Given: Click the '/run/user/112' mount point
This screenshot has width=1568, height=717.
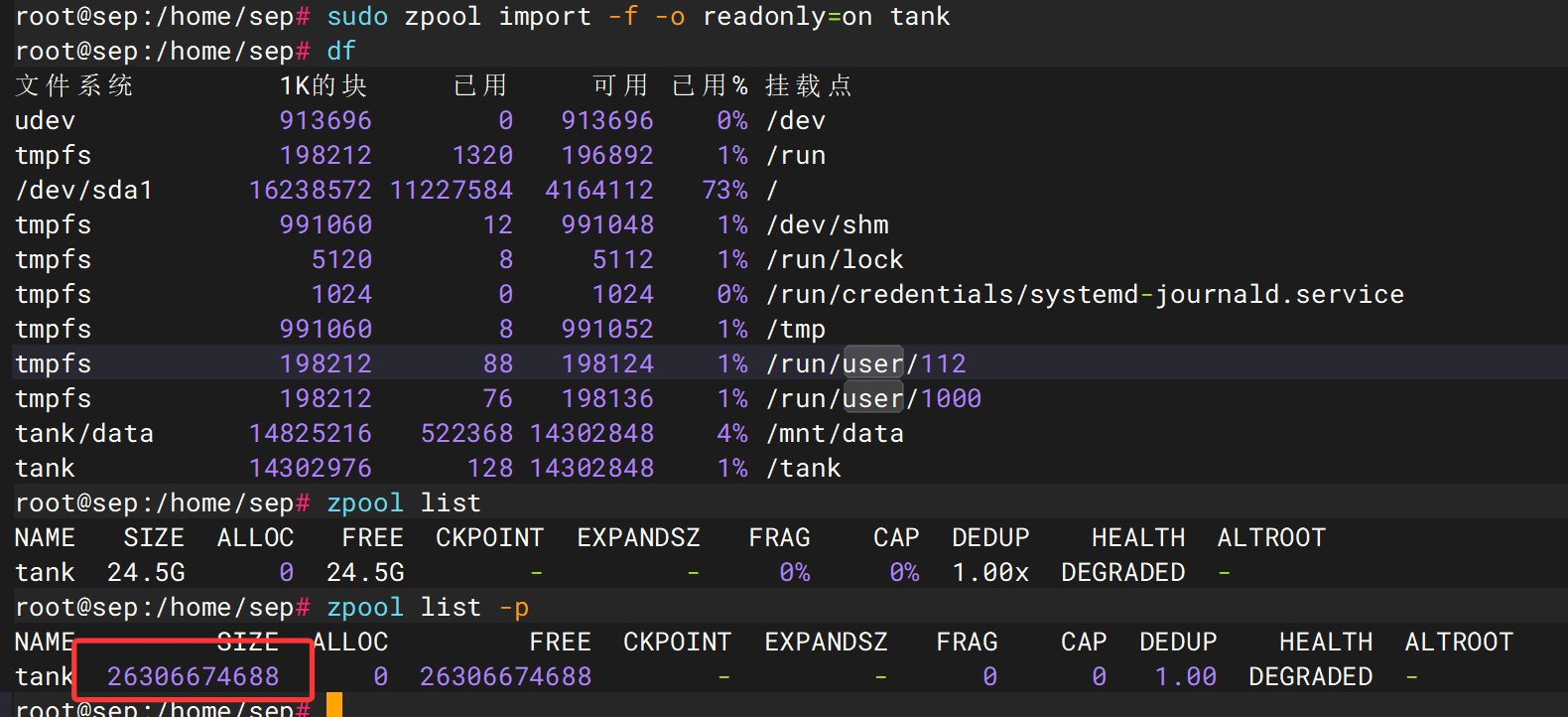Looking at the screenshot, I should [x=865, y=364].
